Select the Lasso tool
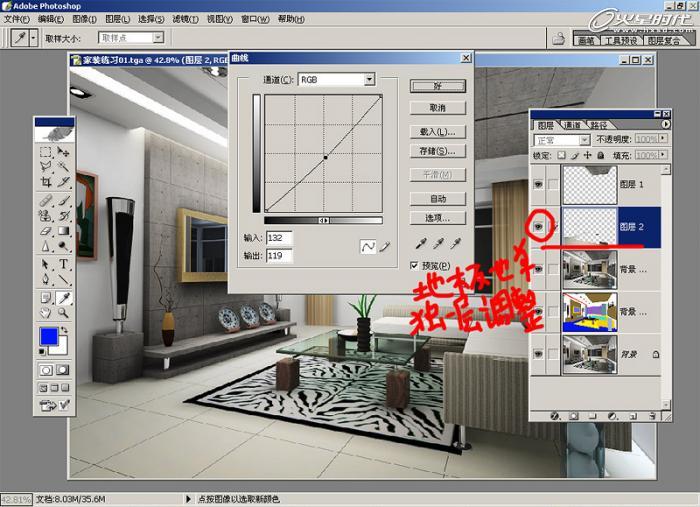The height and width of the screenshot is (507, 700). click(46, 167)
